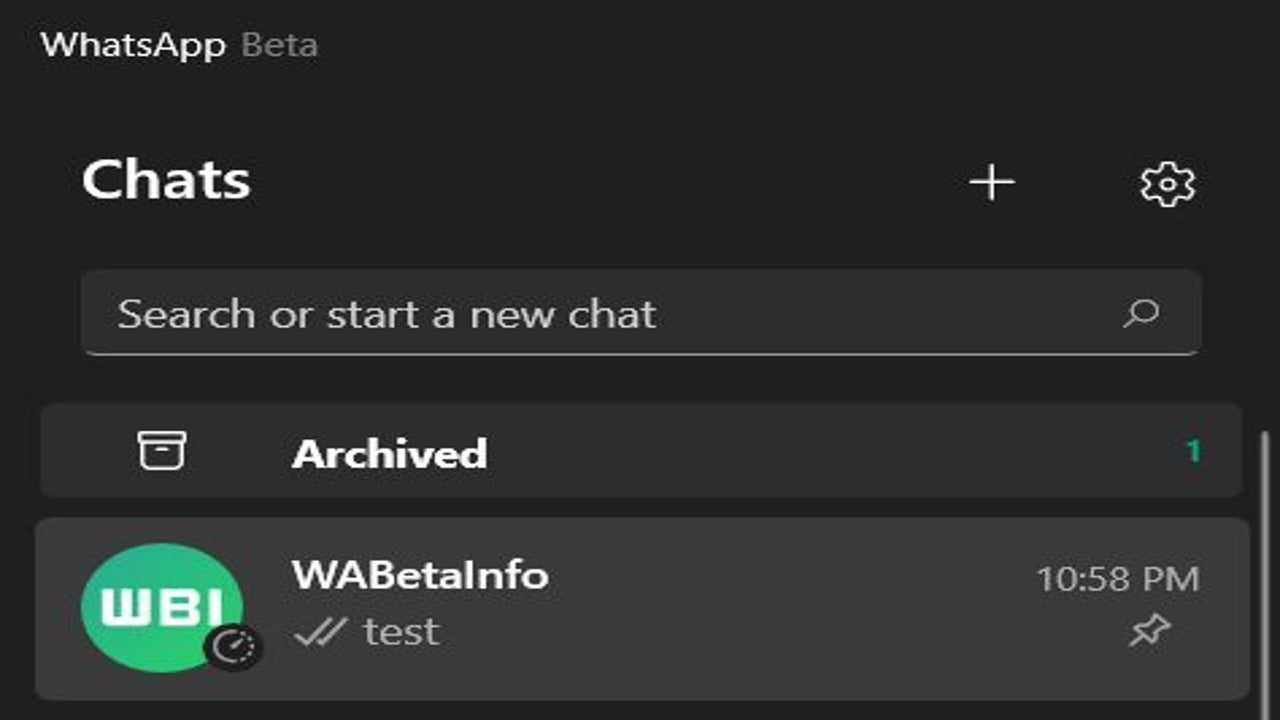This screenshot has height=720, width=1280.
Task: Click the archive box icon
Action: tap(163, 451)
